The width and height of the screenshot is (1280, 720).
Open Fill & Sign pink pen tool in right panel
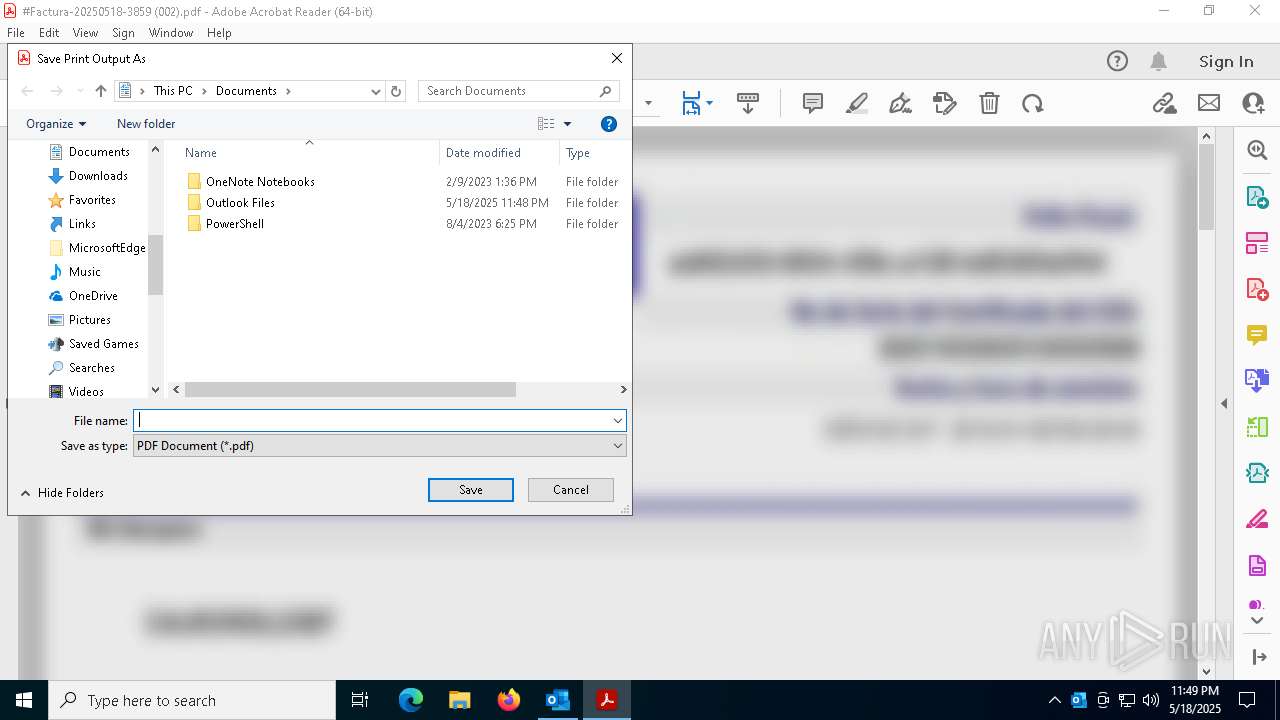(x=1257, y=519)
